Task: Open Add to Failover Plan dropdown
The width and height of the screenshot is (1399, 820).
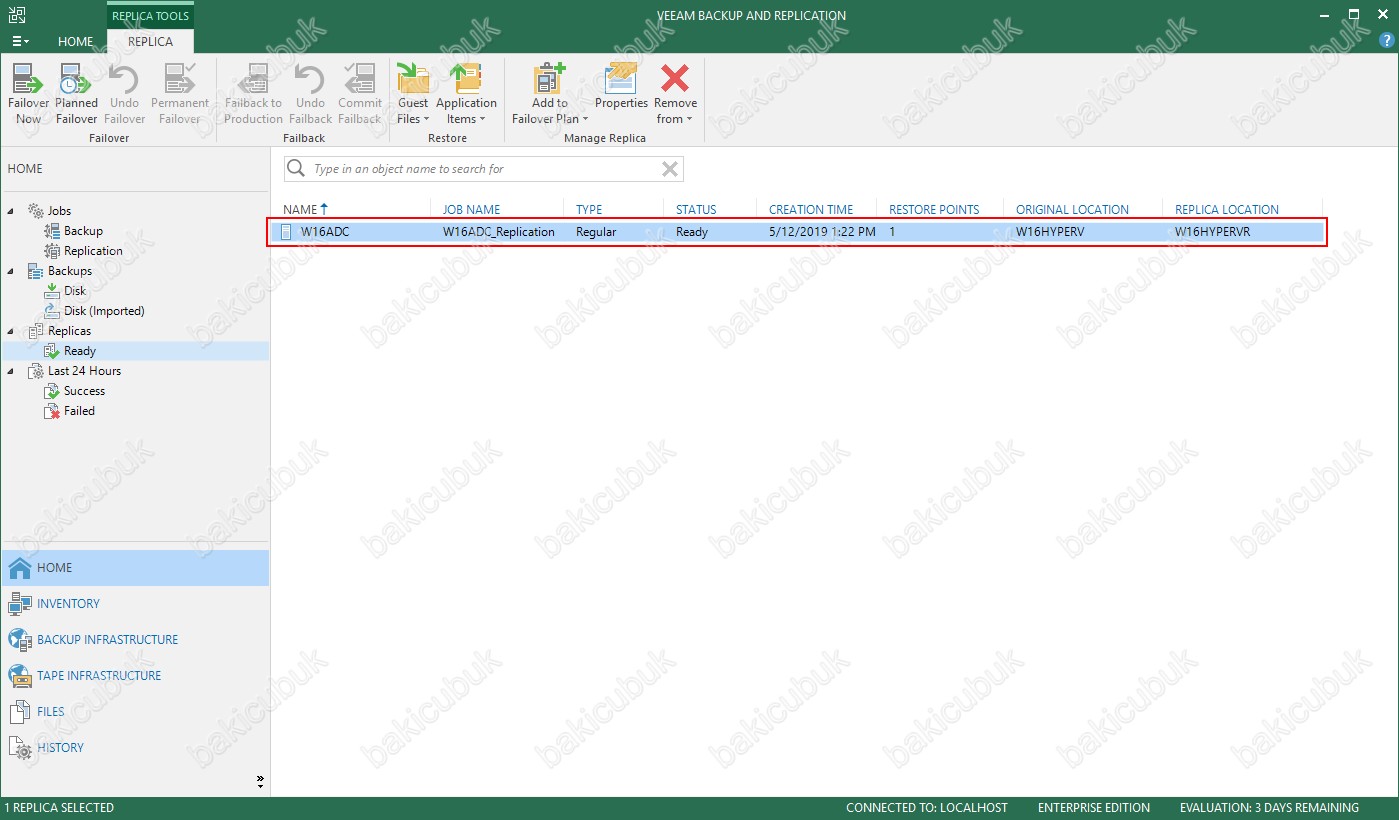Action: (x=549, y=94)
